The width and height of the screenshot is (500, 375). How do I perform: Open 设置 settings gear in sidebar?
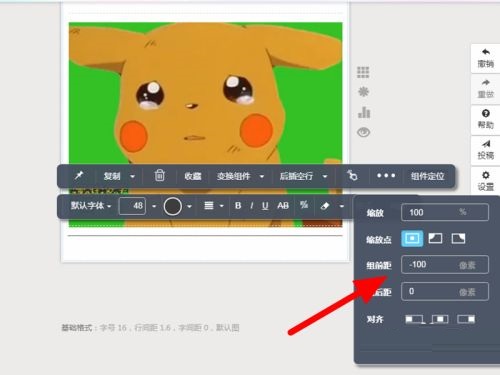click(x=486, y=181)
